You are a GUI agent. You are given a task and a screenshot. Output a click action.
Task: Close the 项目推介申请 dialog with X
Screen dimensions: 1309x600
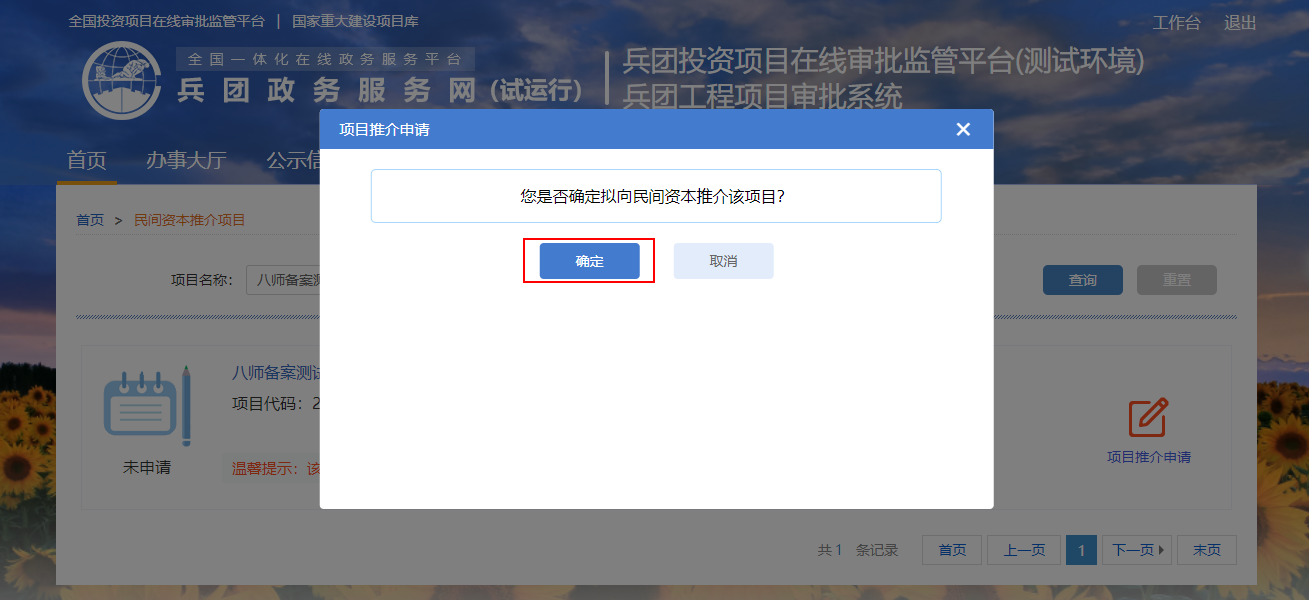(963, 129)
